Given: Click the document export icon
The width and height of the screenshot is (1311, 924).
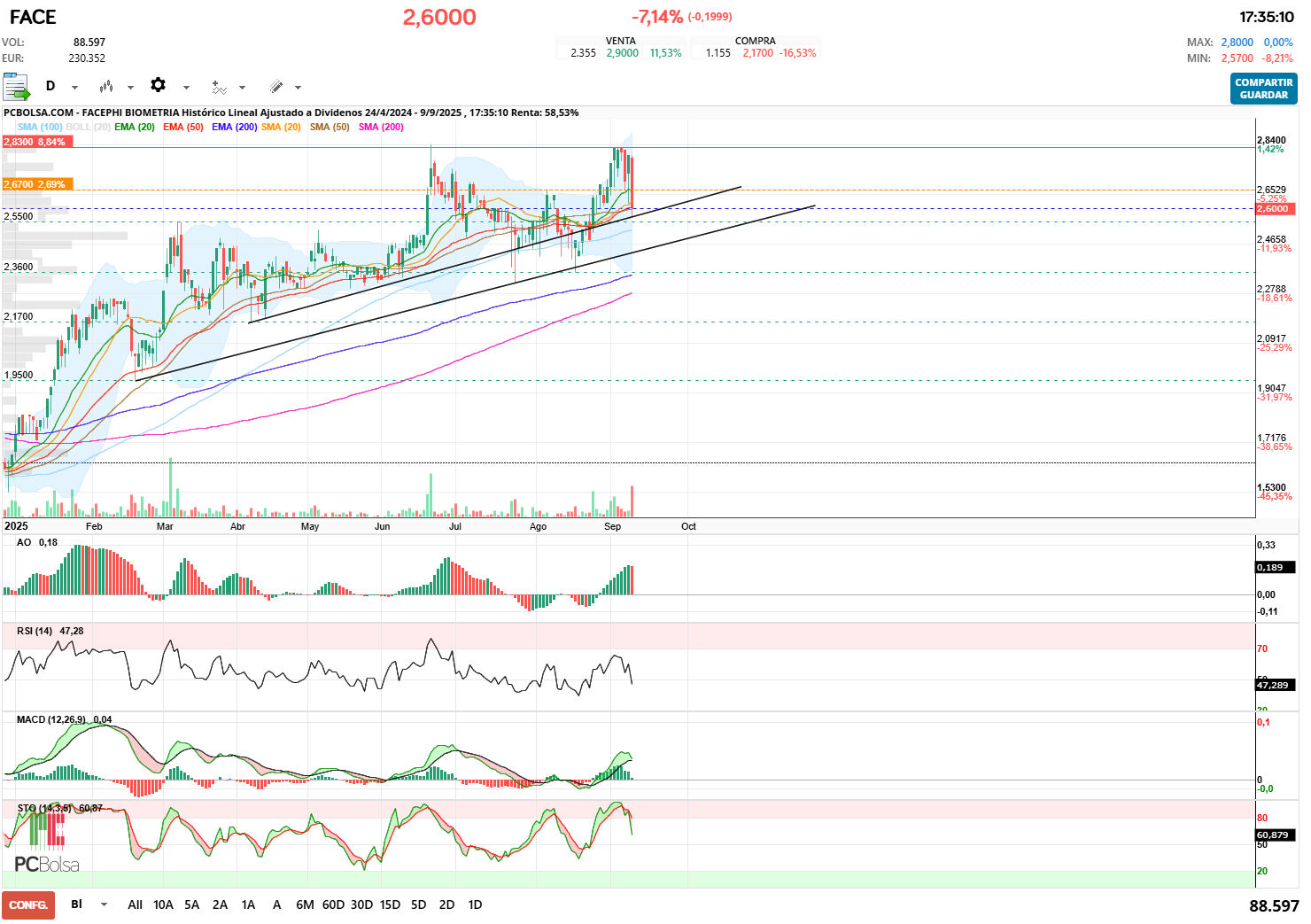Looking at the screenshot, I should coord(17,87).
